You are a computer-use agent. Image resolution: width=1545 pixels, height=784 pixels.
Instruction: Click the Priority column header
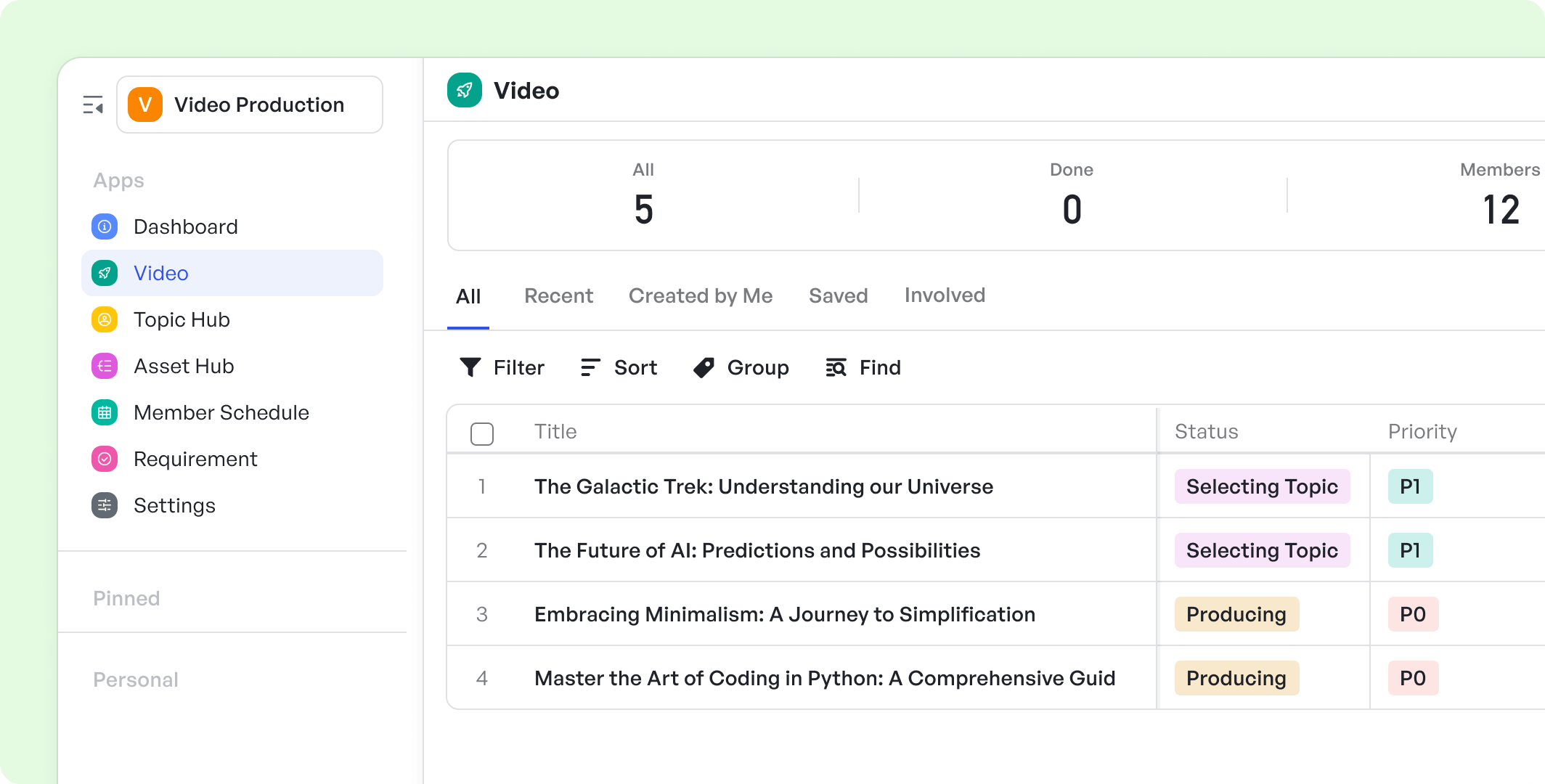pos(1422,431)
